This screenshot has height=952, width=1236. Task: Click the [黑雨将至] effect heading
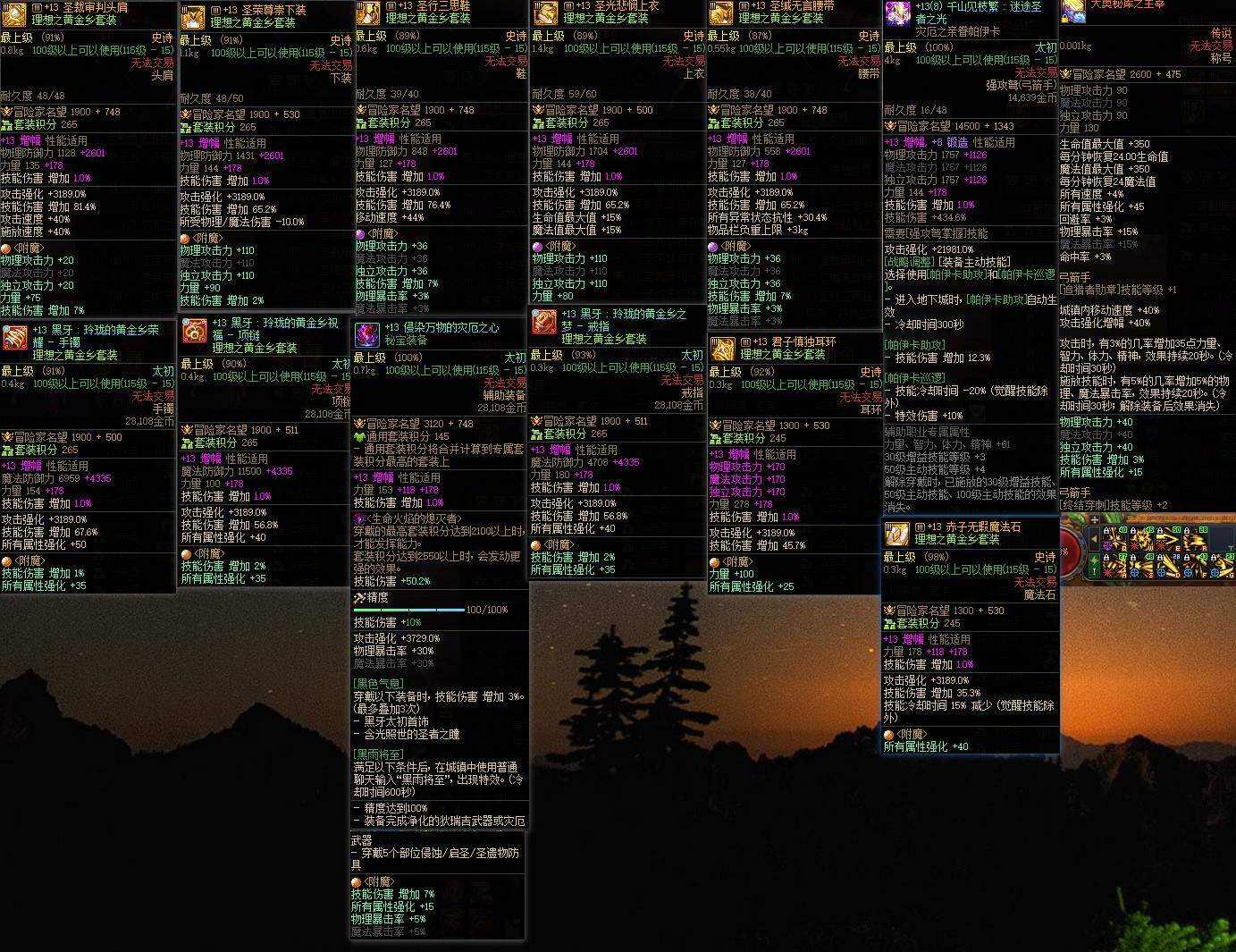[379, 754]
